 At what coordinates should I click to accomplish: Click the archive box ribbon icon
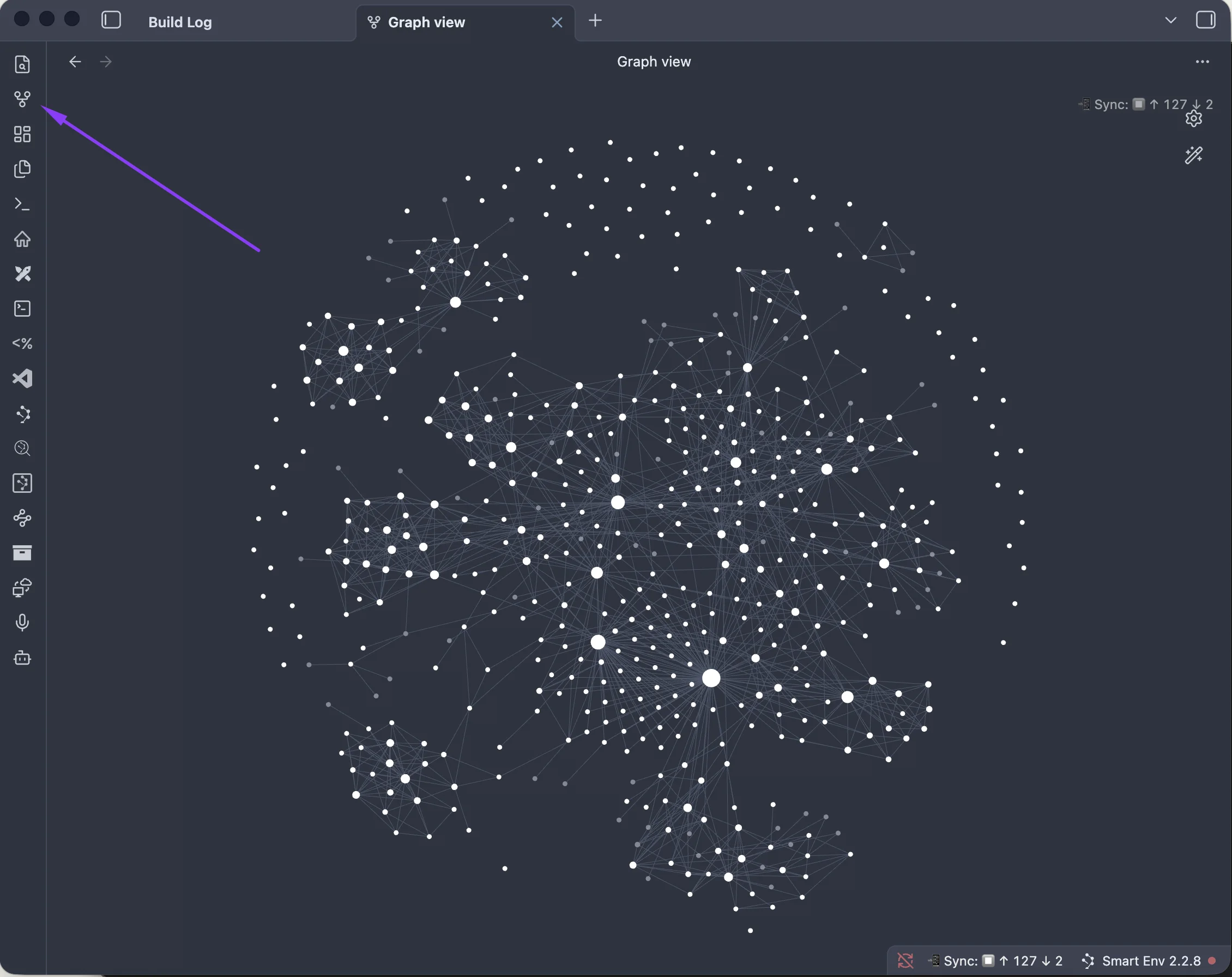22,553
